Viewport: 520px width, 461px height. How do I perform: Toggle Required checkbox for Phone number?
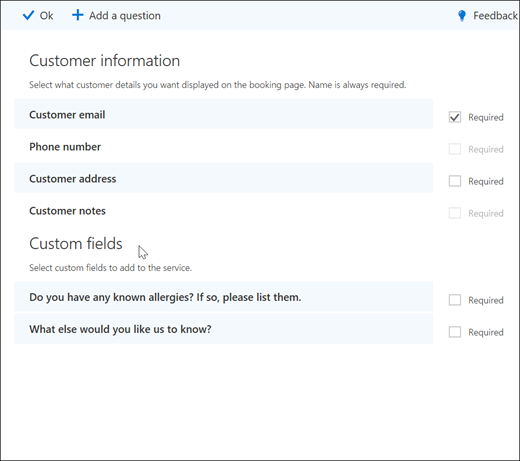coord(455,149)
